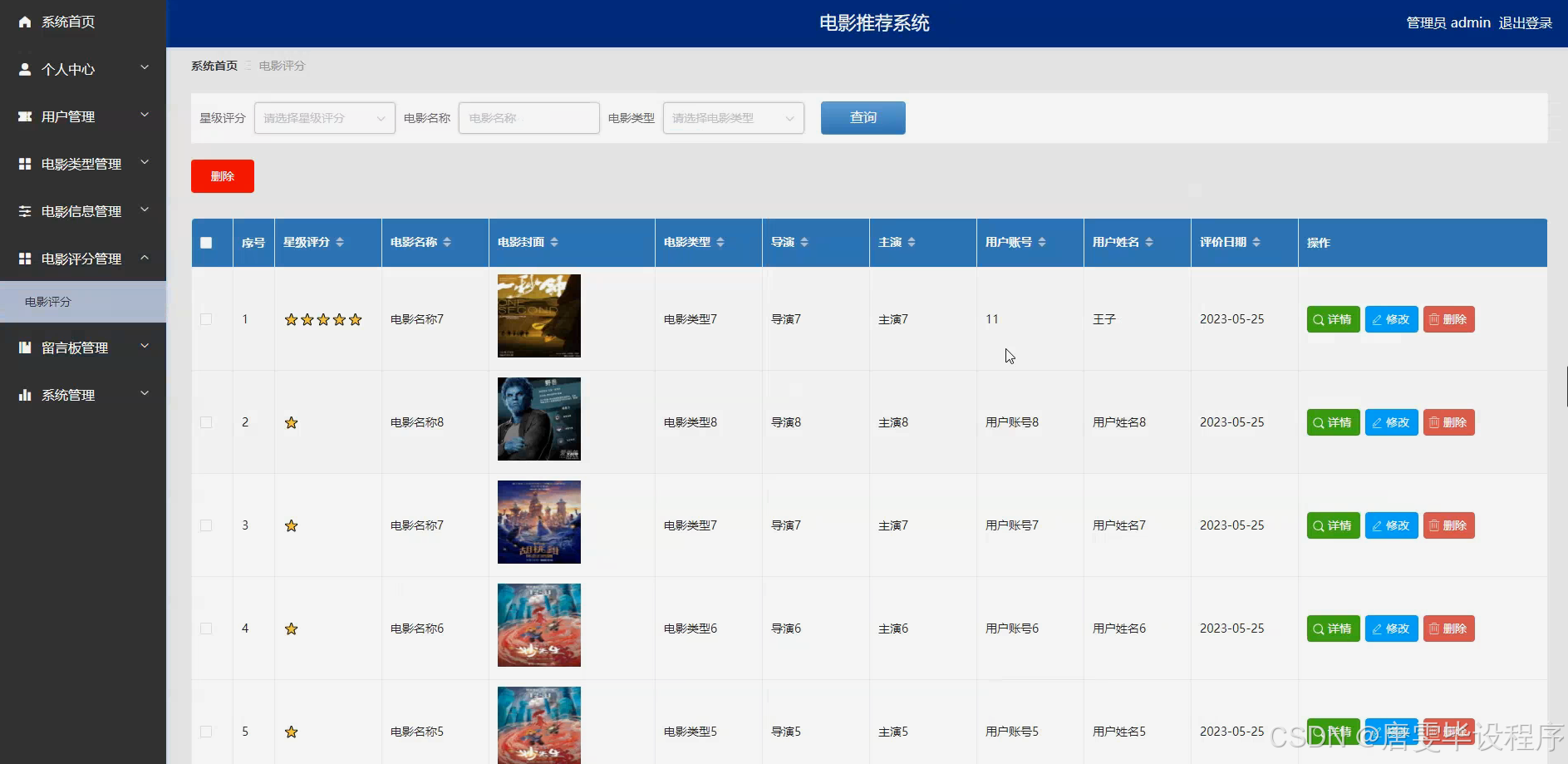Open the 留言板管理 sidebar menu

click(83, 347)
